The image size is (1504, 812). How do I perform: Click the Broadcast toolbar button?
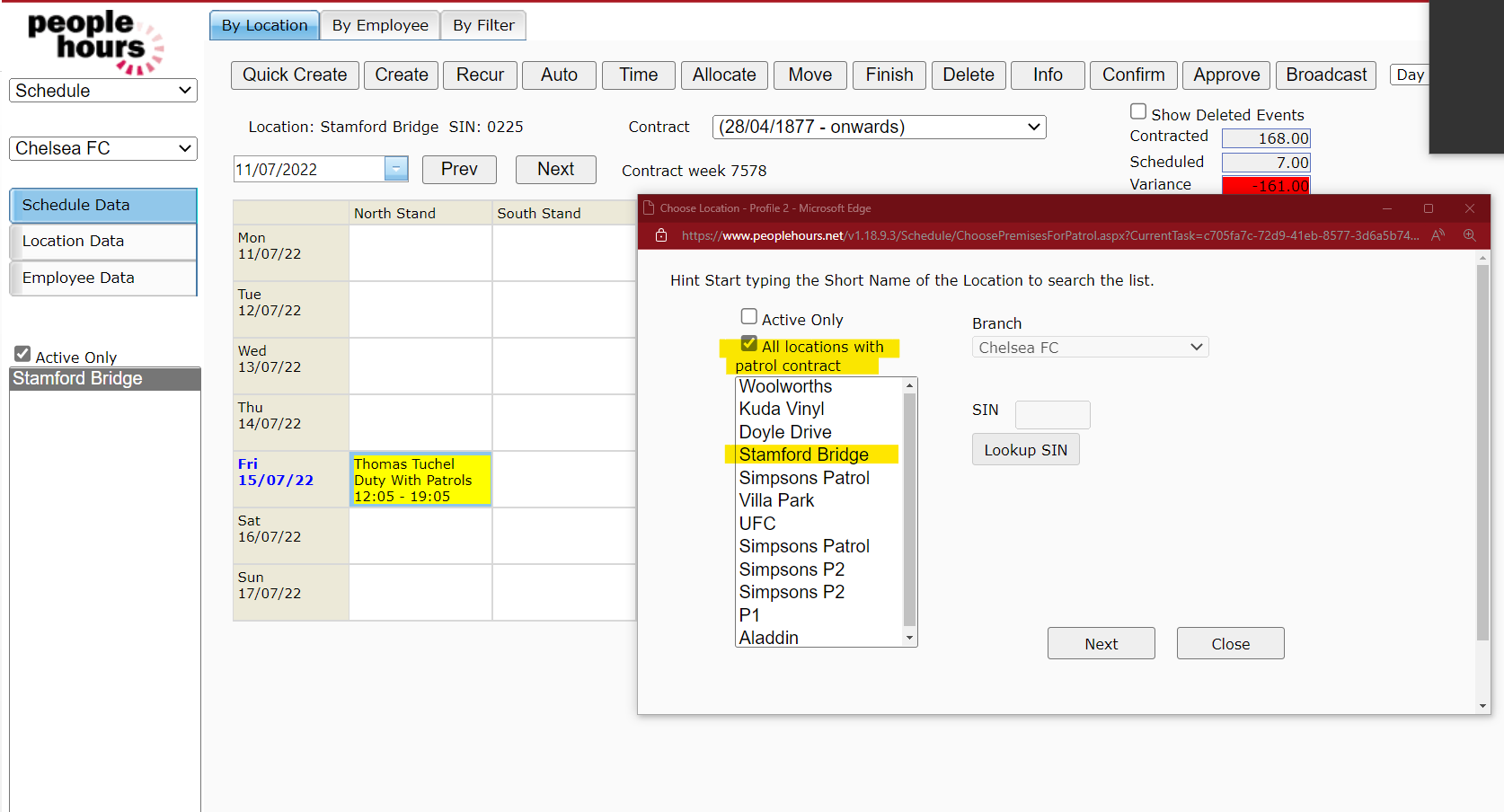pyautogui.click(x=1325, y=75)
